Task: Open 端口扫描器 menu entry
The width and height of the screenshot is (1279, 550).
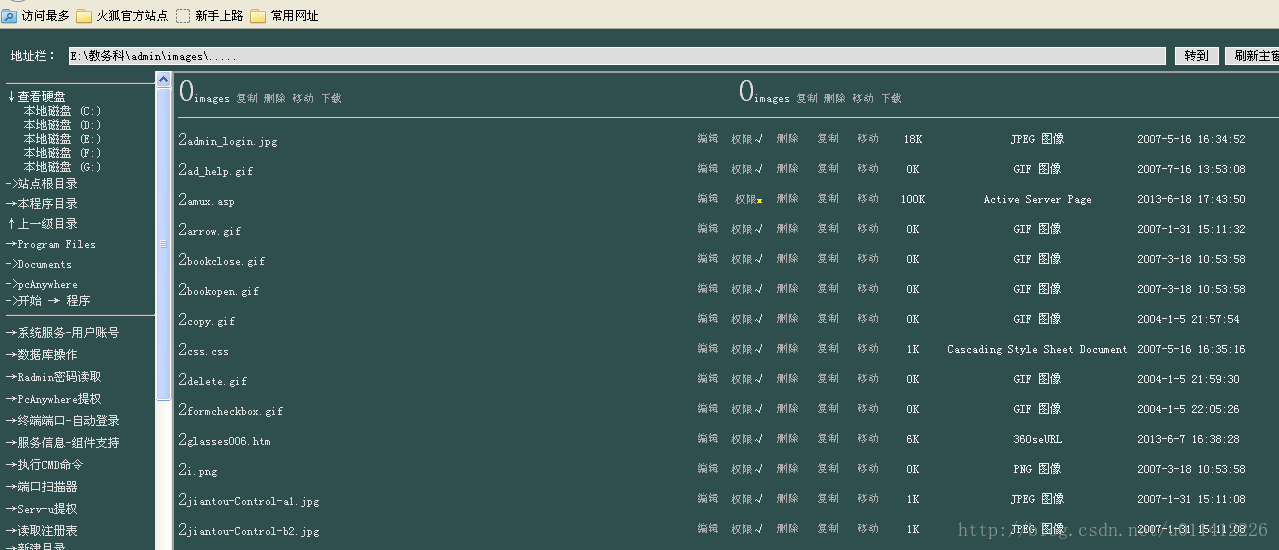Action: (x=41, y=487)
